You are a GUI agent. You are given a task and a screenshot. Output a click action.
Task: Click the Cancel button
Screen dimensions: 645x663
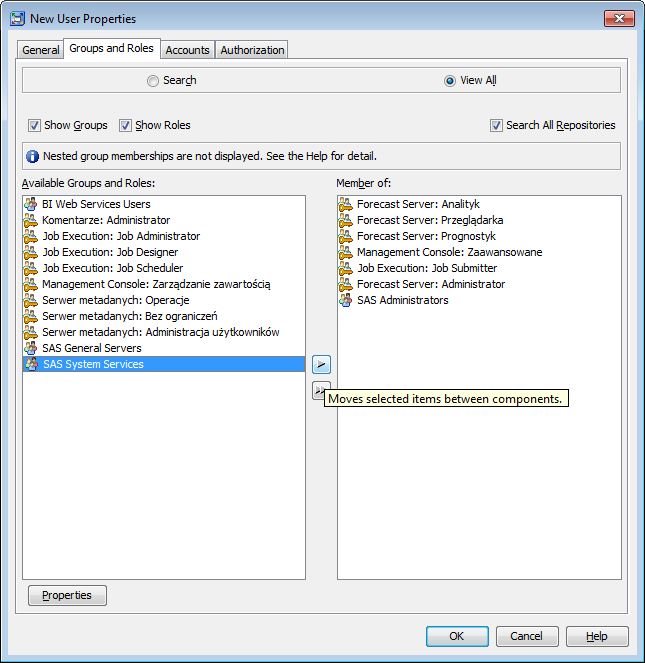pyautogui.click(x=527, y=636)
